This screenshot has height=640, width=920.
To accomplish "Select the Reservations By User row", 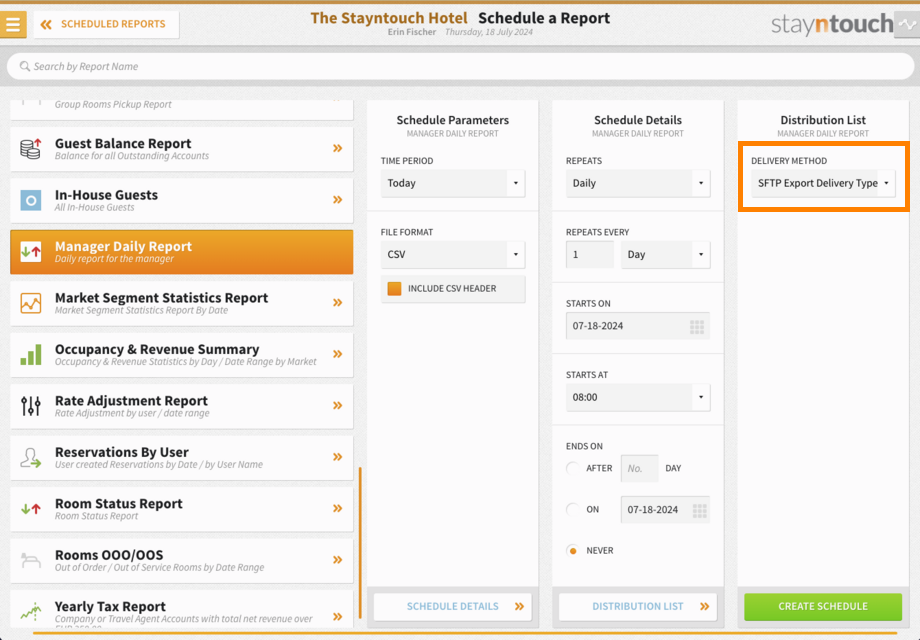I will [x=182, y=458].
